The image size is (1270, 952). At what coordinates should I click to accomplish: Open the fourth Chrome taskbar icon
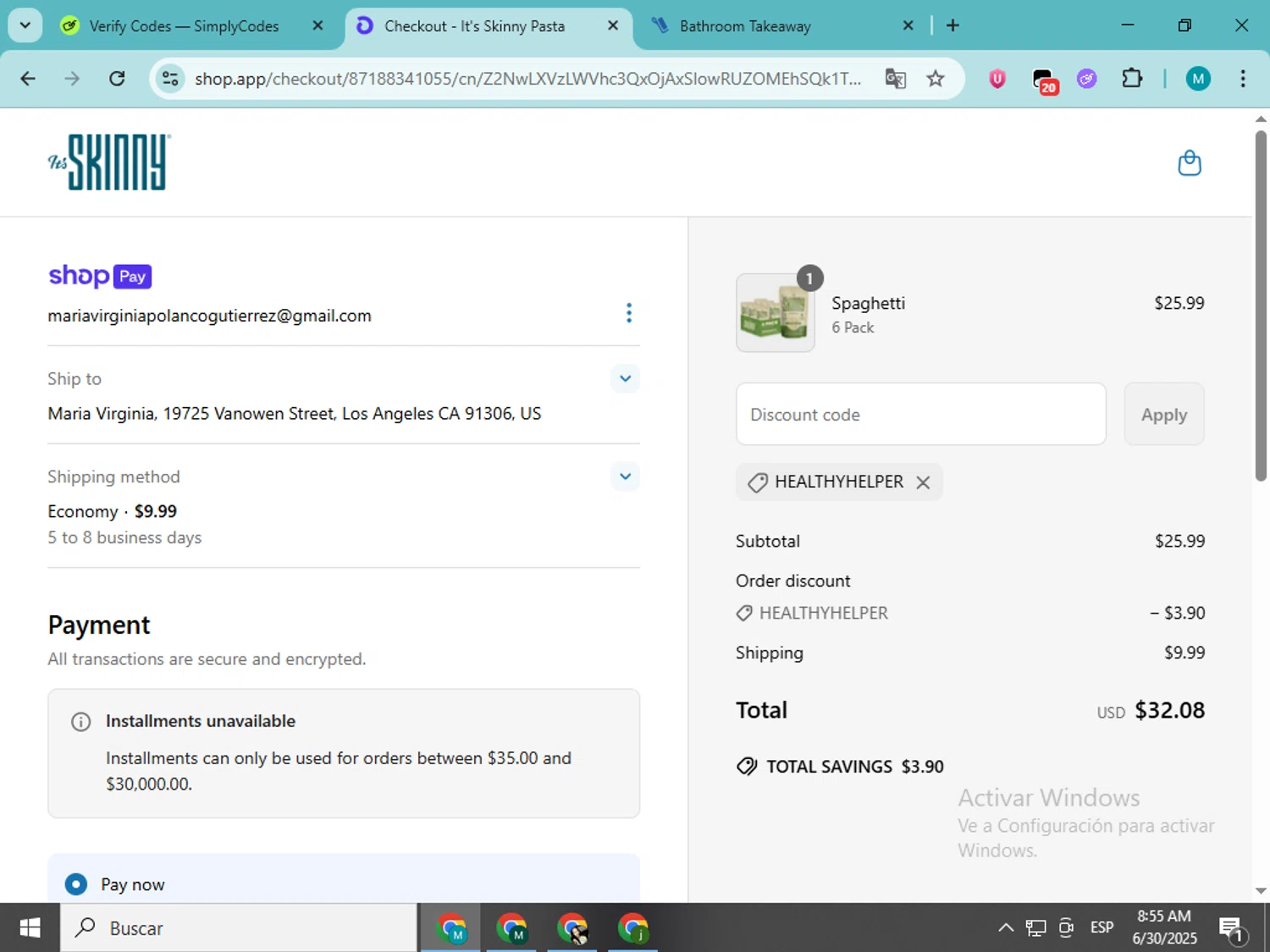point(633,928)
